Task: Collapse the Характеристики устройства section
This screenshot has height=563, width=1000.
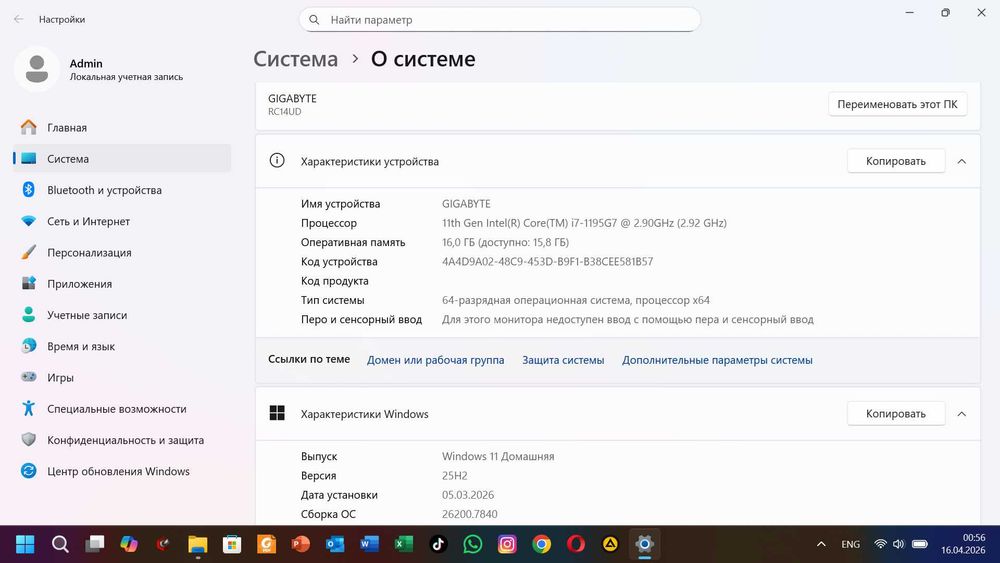Action: [962, 161]
